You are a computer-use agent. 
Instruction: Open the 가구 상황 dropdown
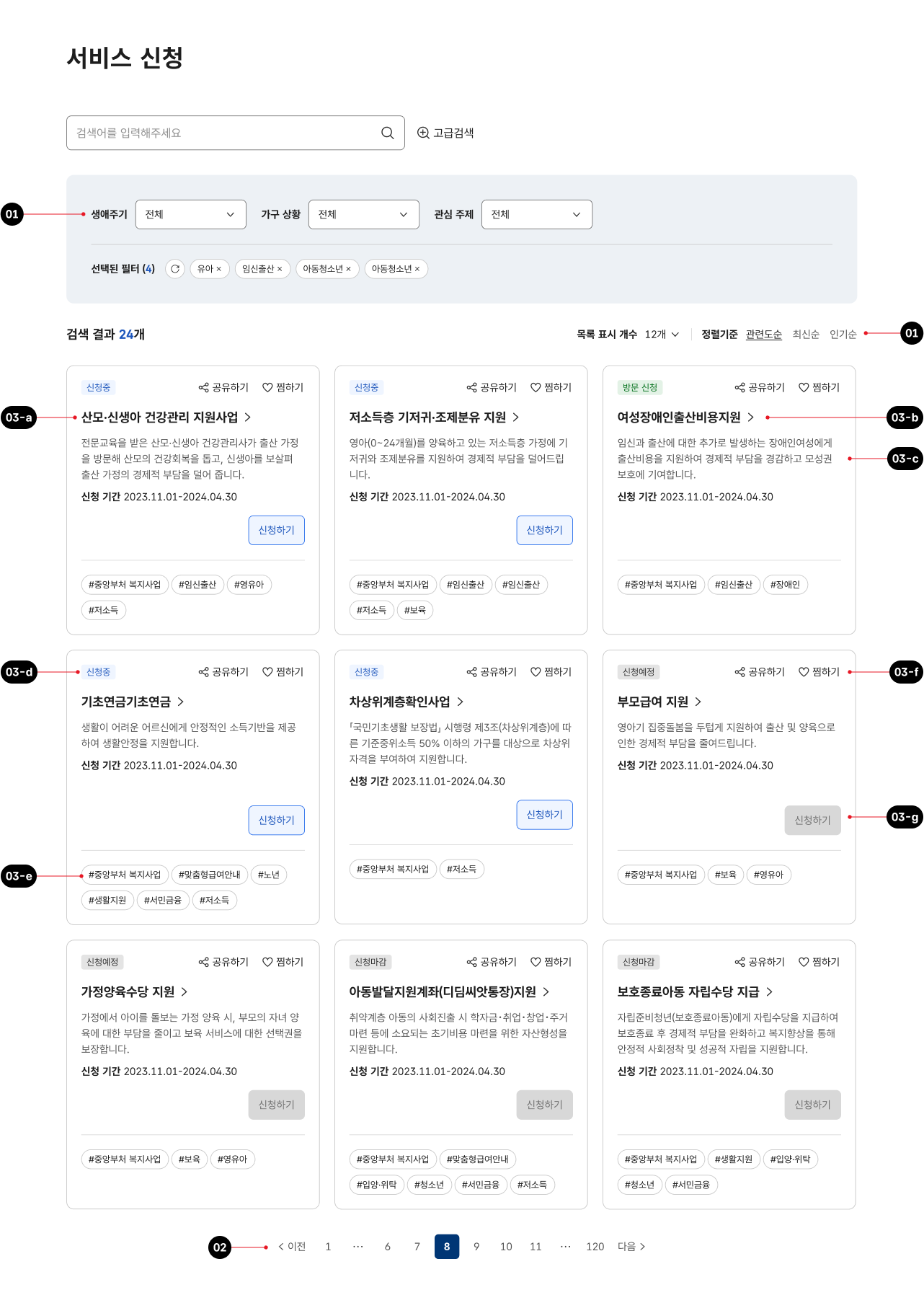point(363,215)
